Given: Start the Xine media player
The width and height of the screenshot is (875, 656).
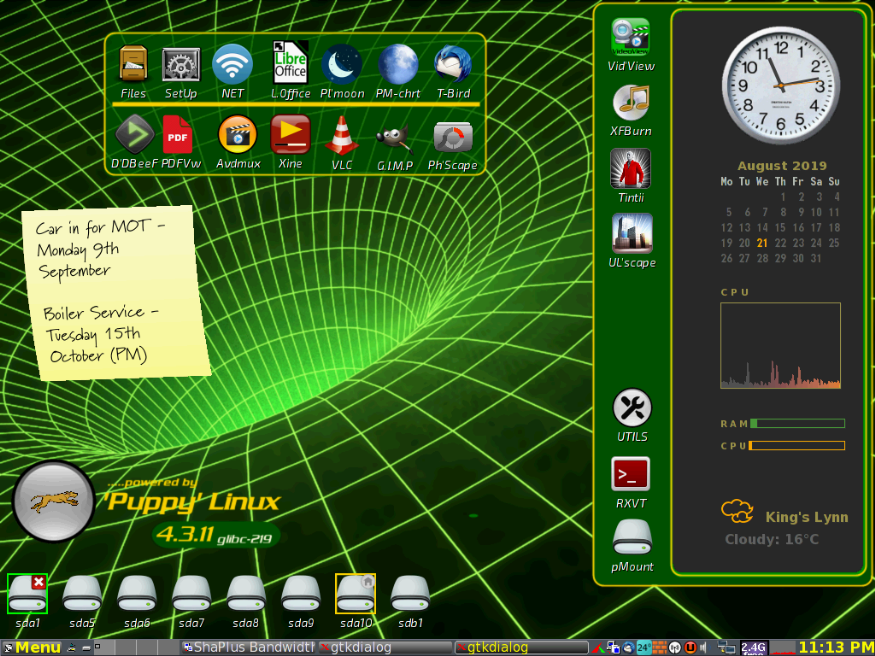Looking at the screenshot, I should pyautogui.click(x=290, y=134).
